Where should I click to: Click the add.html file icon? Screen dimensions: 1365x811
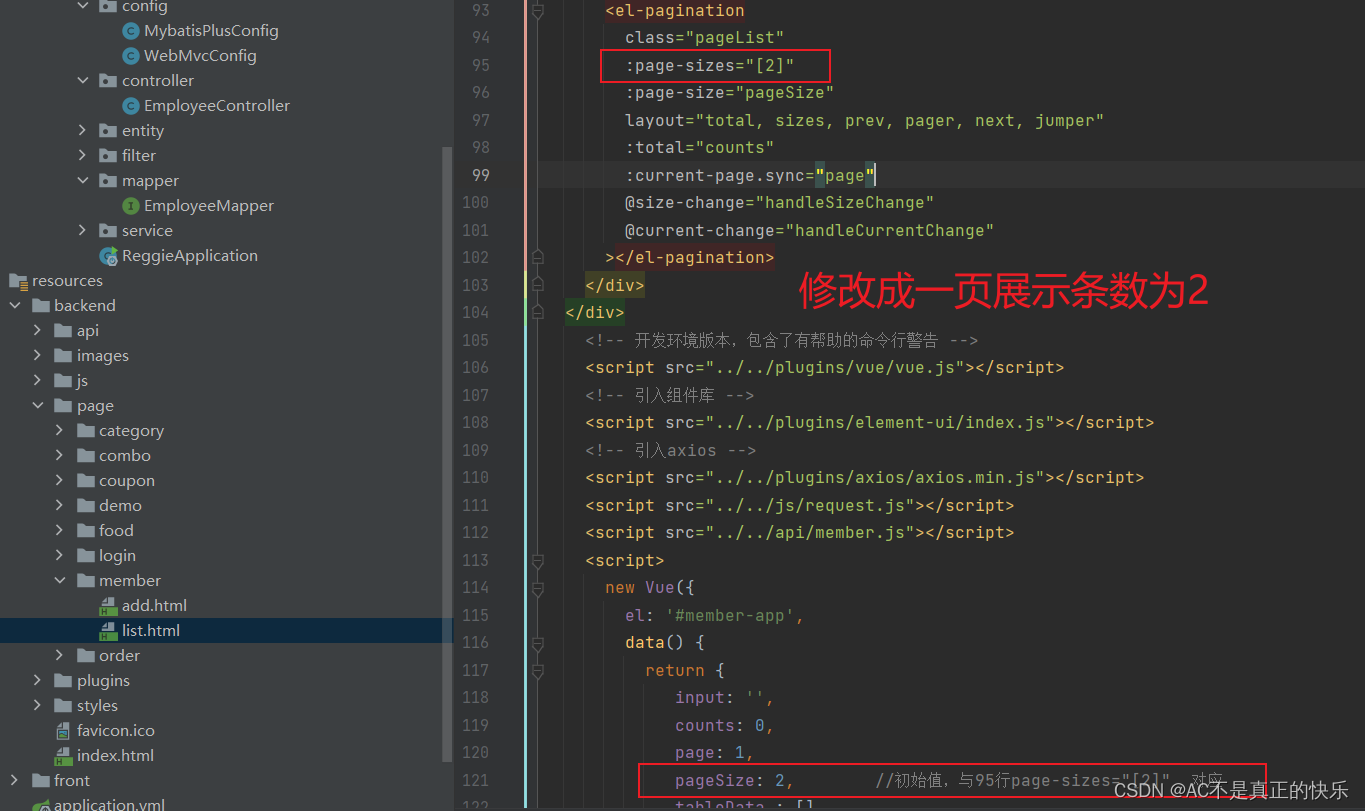coord(108,606)
